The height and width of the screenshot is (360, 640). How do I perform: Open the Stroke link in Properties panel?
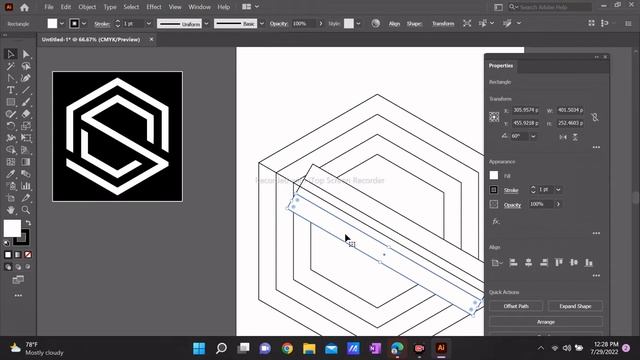click(511, 190)
